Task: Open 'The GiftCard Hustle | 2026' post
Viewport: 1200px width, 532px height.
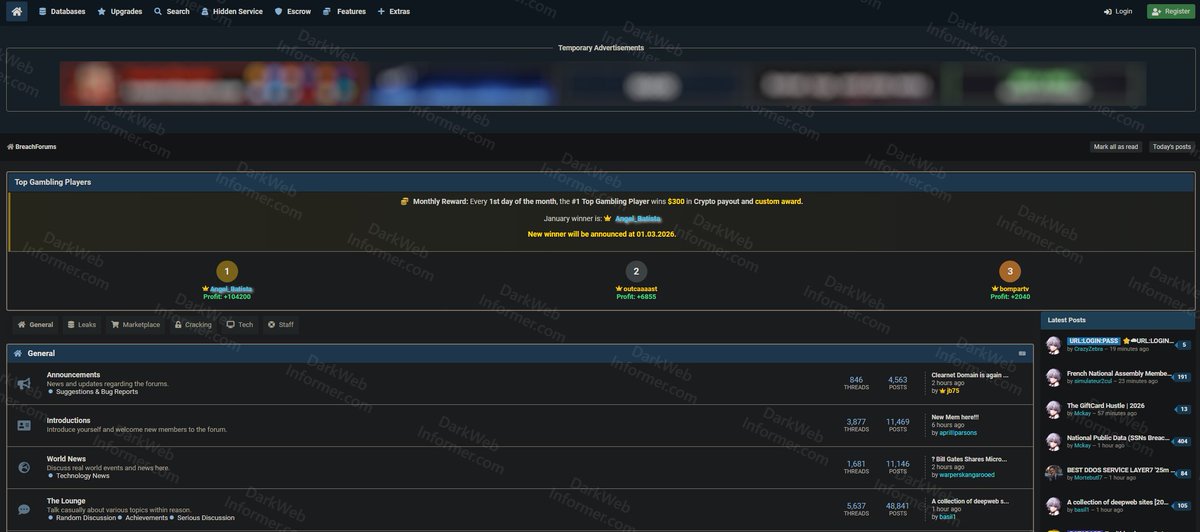Action: click(1105, 405)
